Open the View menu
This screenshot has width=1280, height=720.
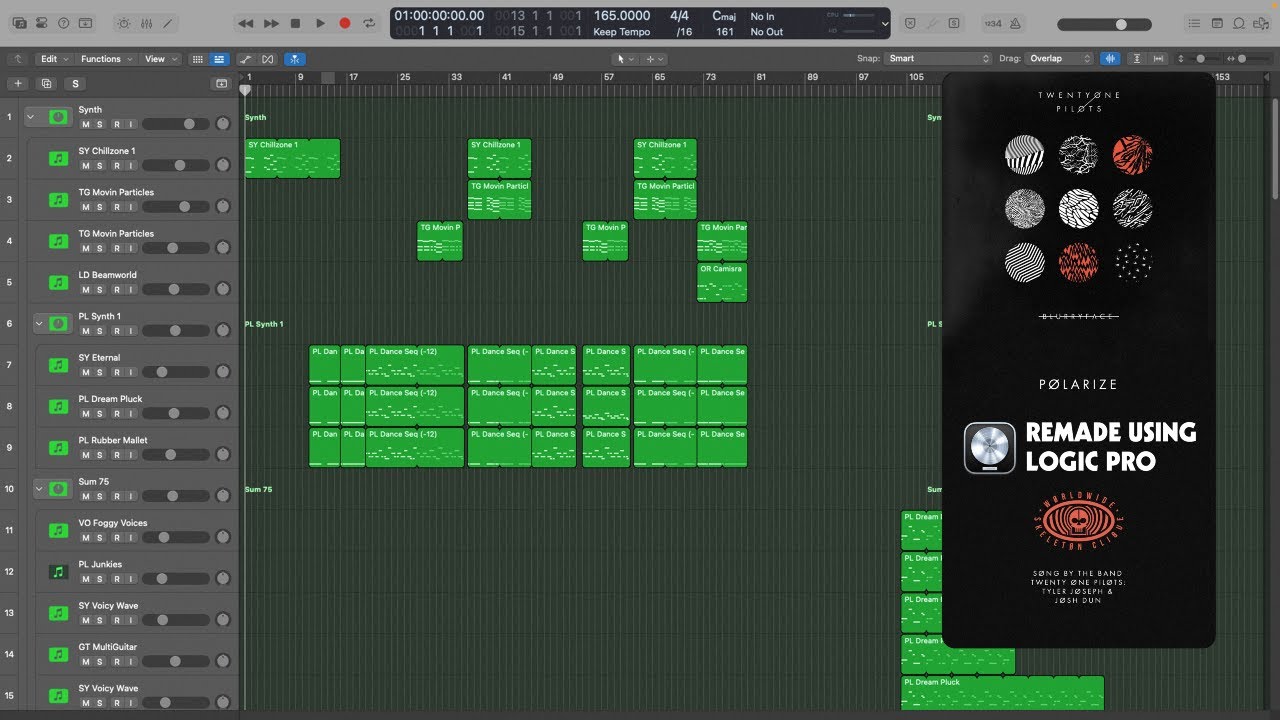[x=159, y=59]
